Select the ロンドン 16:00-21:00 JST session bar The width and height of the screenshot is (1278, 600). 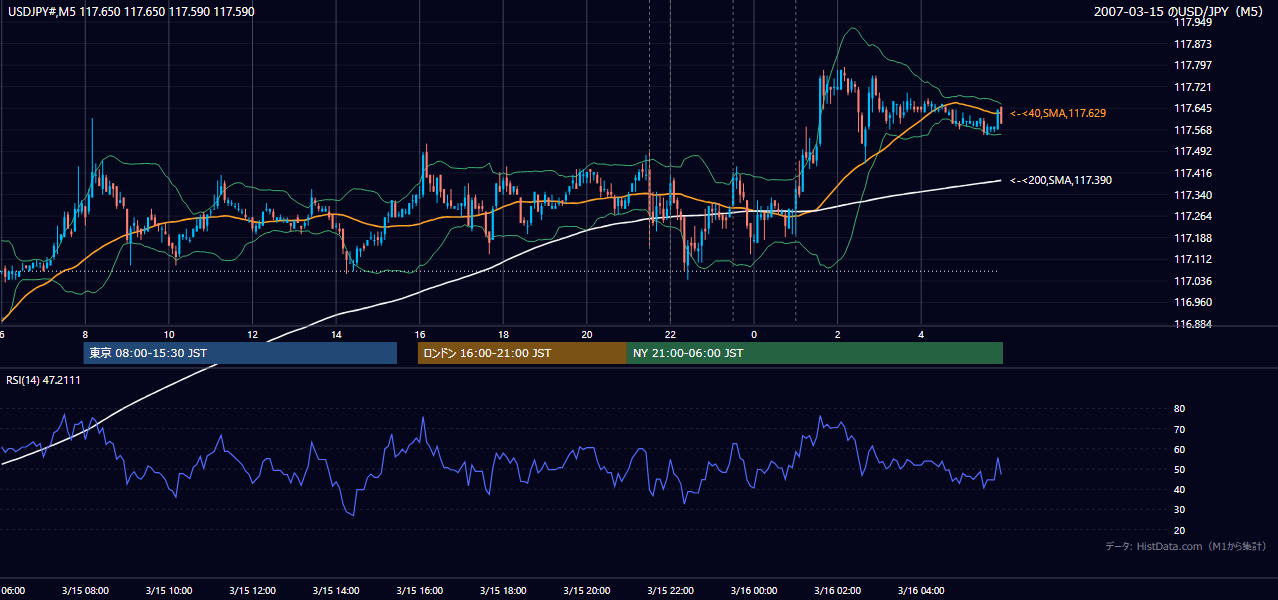point(522,353)
